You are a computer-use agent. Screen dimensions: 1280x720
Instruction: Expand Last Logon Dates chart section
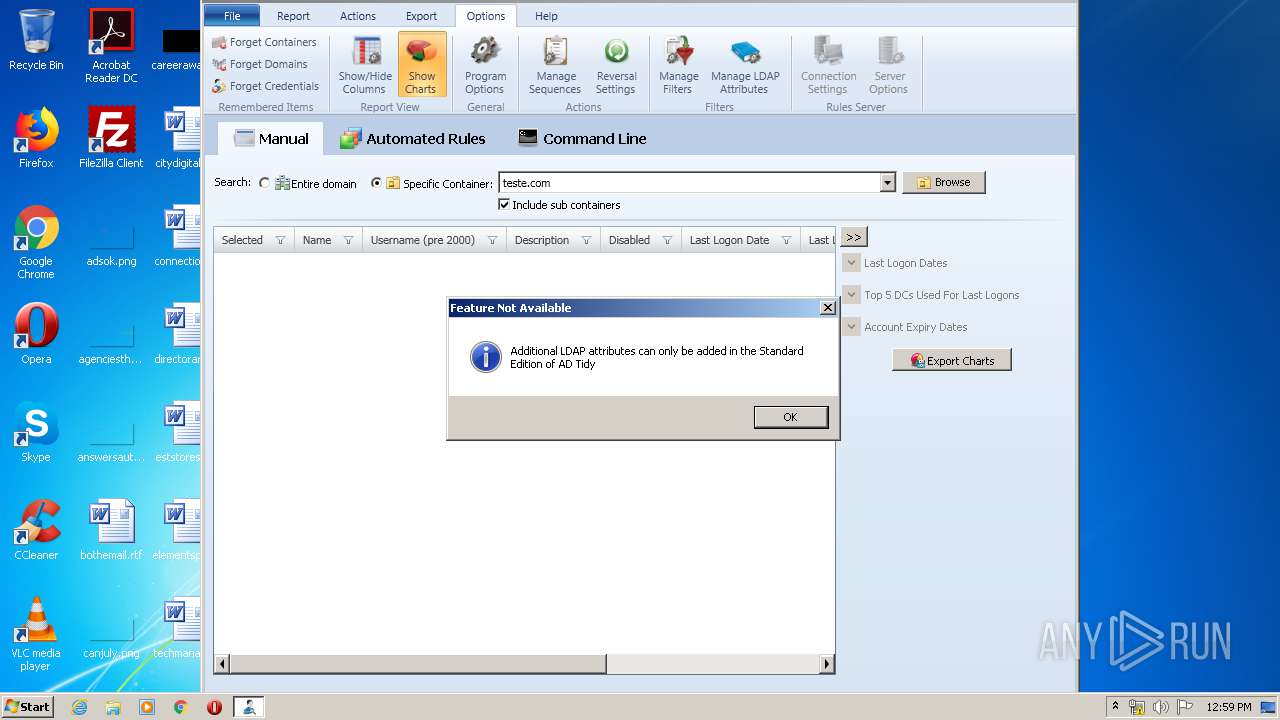point(851,263)
